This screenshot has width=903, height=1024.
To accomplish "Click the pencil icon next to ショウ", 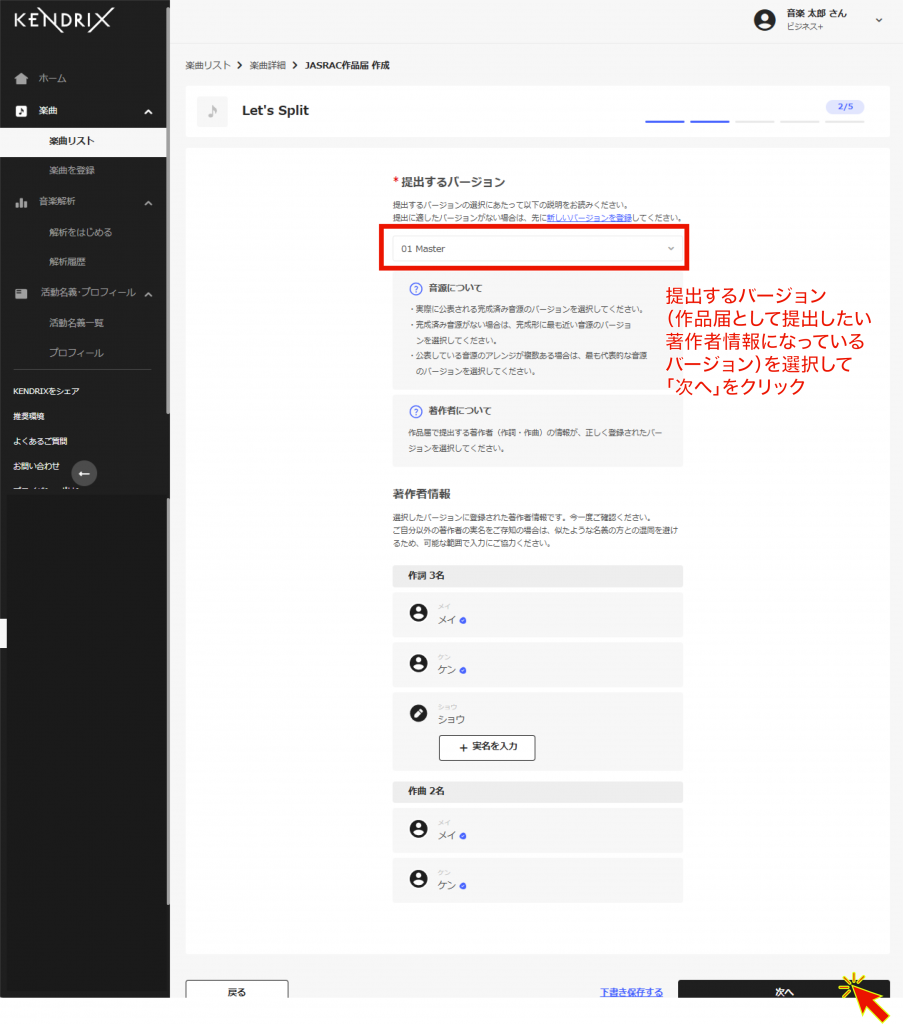I will pos(419,713).
